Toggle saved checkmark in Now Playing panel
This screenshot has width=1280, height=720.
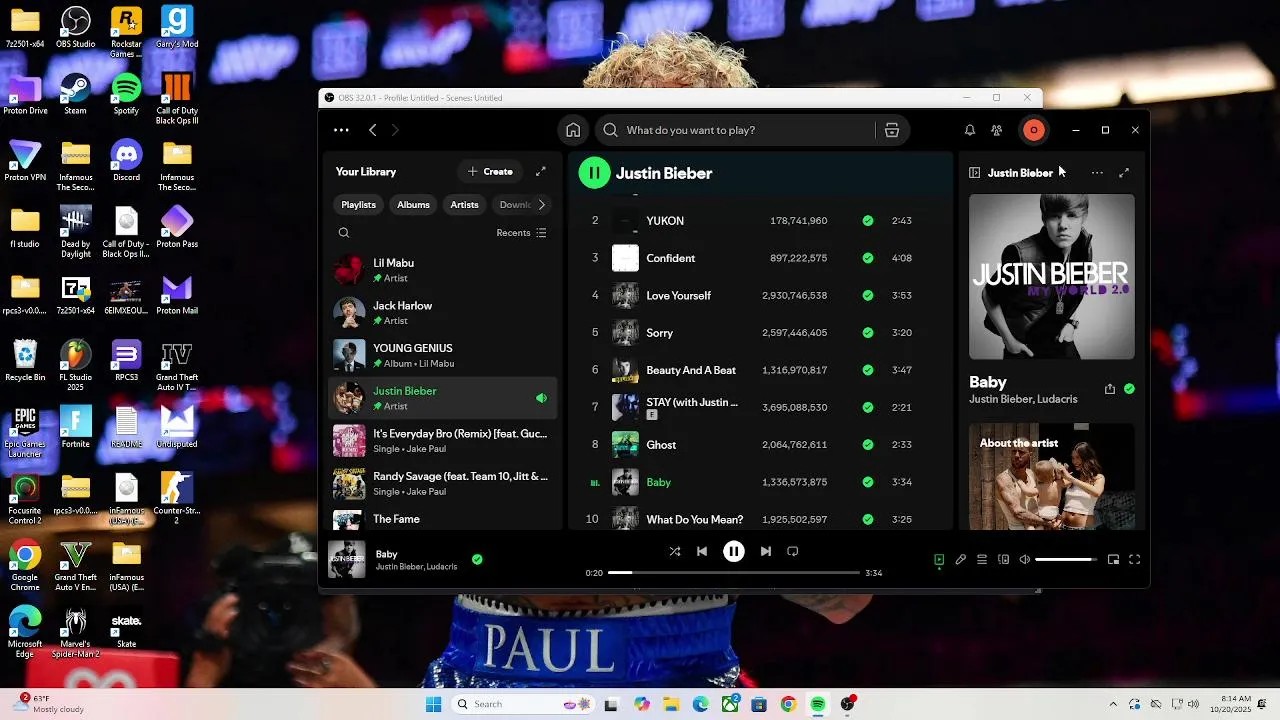(1129, 389)
